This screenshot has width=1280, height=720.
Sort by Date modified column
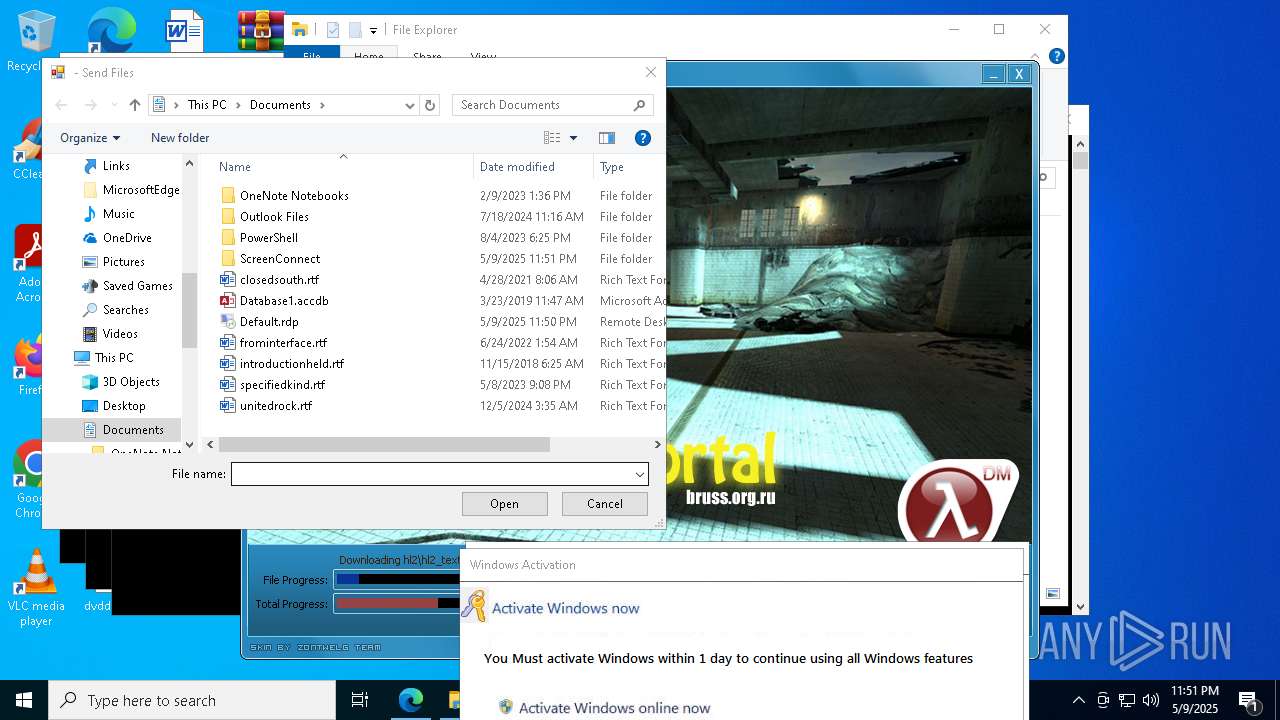point(517,167)
